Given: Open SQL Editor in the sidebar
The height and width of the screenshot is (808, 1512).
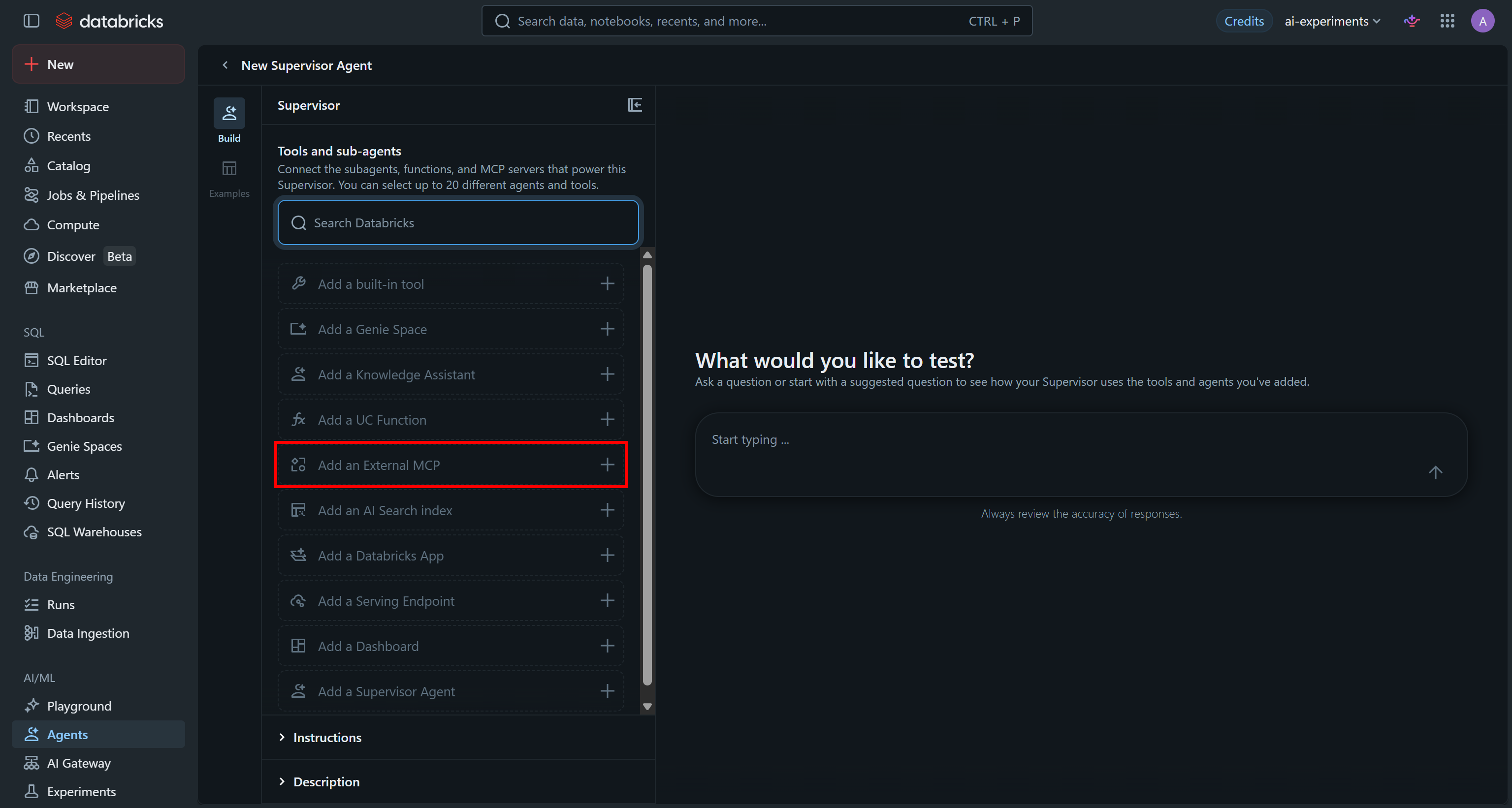Looking at the screenshot, I should 98,360.
